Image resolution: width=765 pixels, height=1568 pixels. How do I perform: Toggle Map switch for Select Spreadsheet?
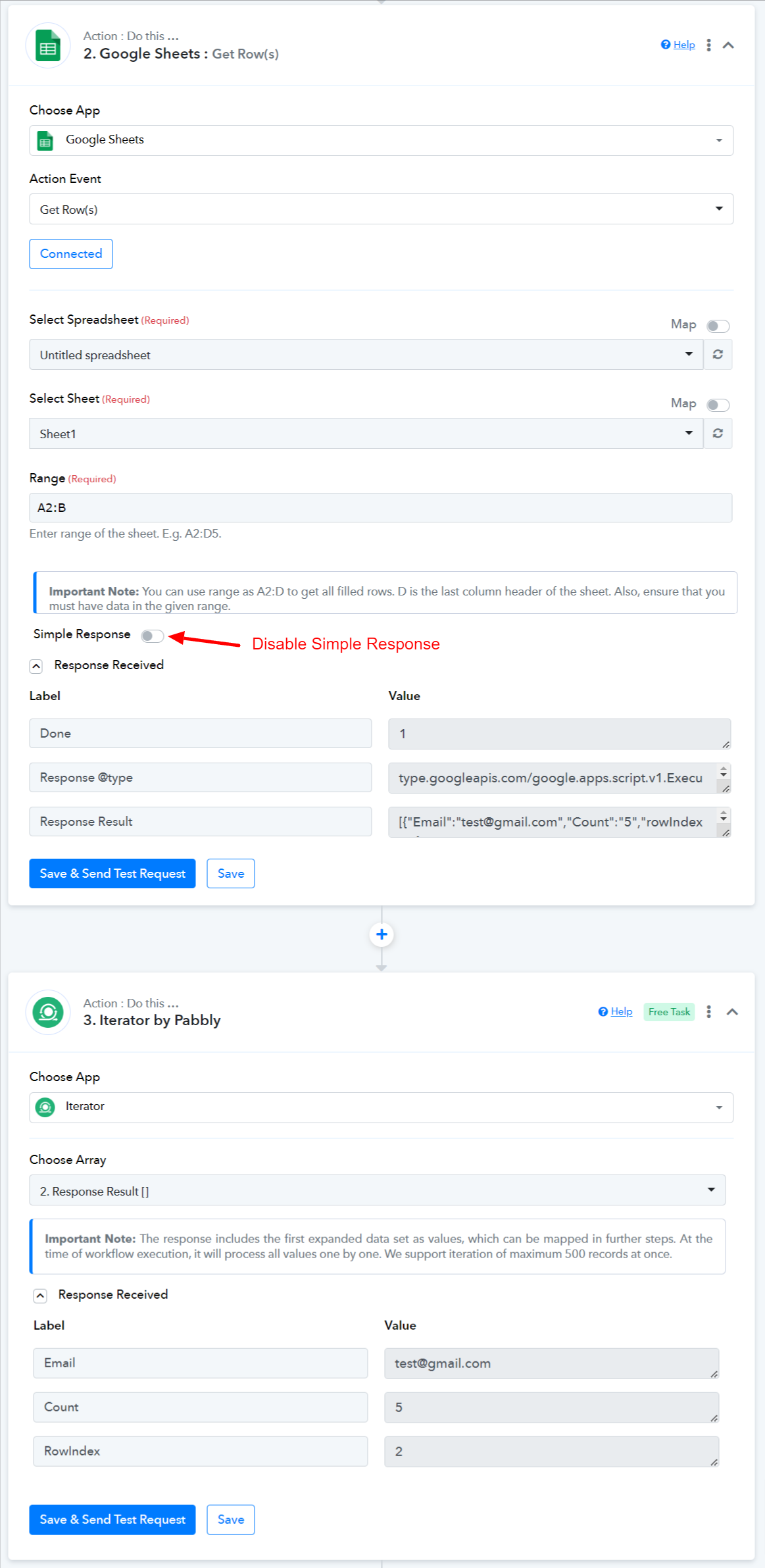(x=718, y=326)
